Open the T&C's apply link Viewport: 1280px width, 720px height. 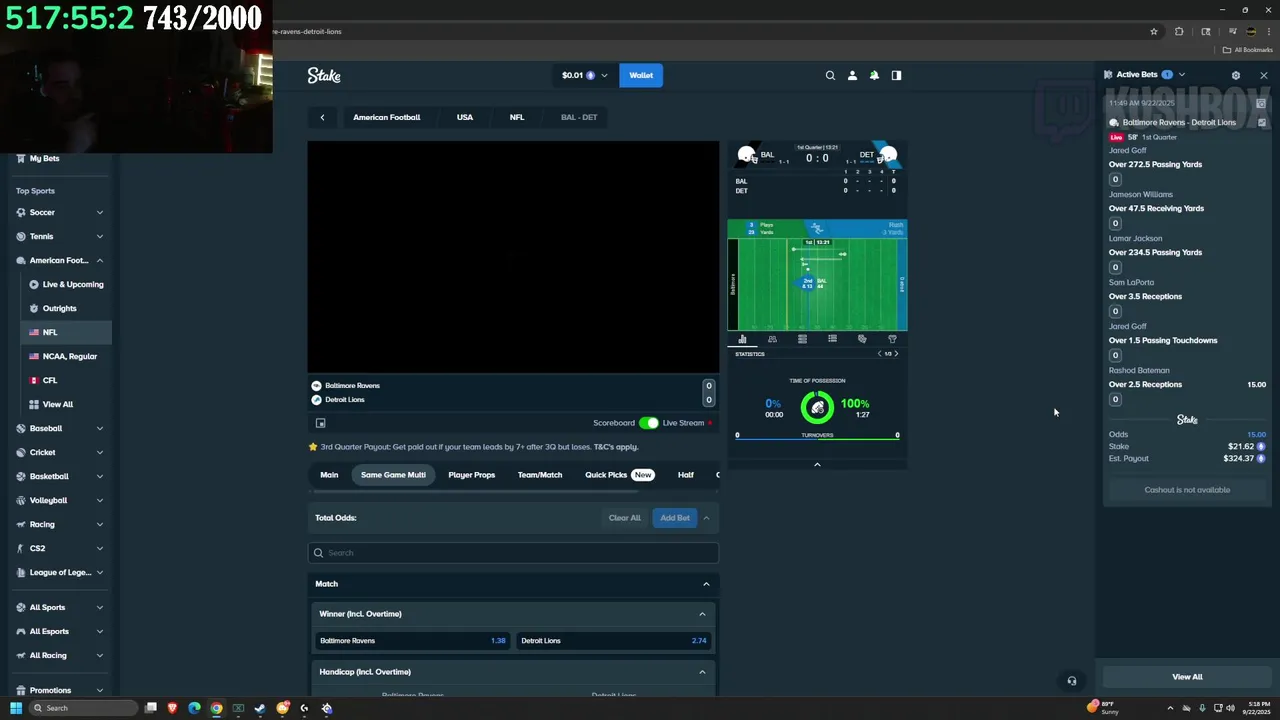tap(616, 447)
